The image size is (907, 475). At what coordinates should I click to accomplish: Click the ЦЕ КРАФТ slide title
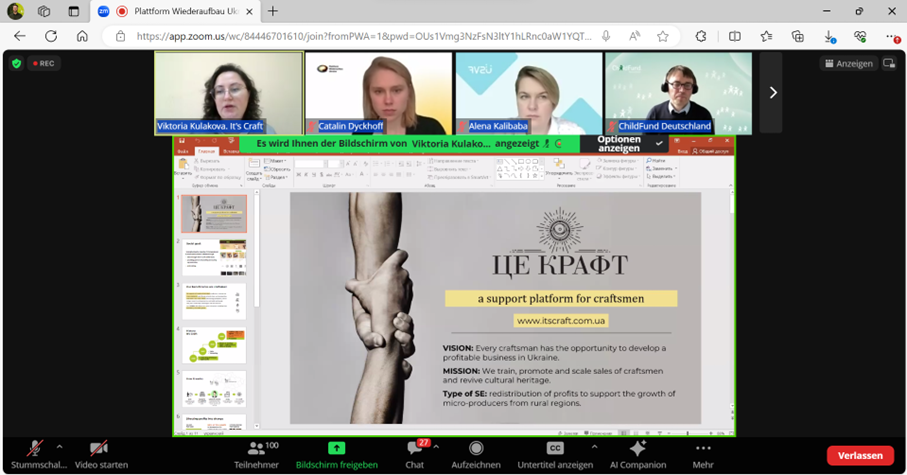pos(560,266)
